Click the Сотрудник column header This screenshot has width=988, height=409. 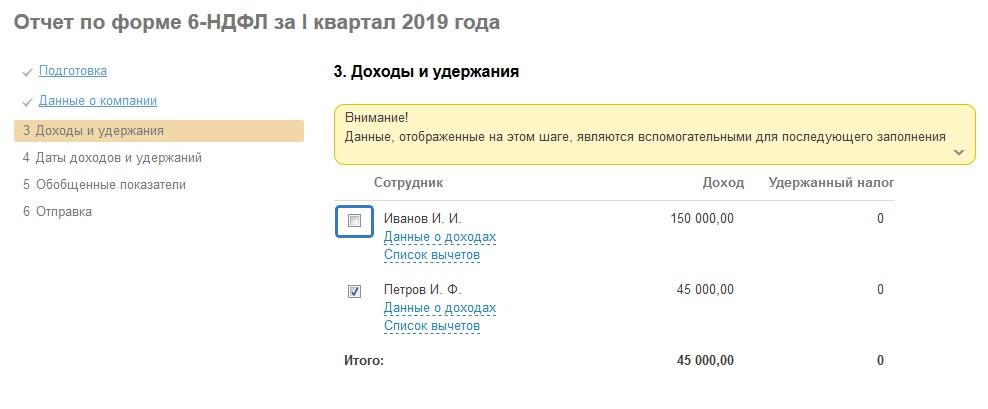pyautogui.click(x=408, y=183)
